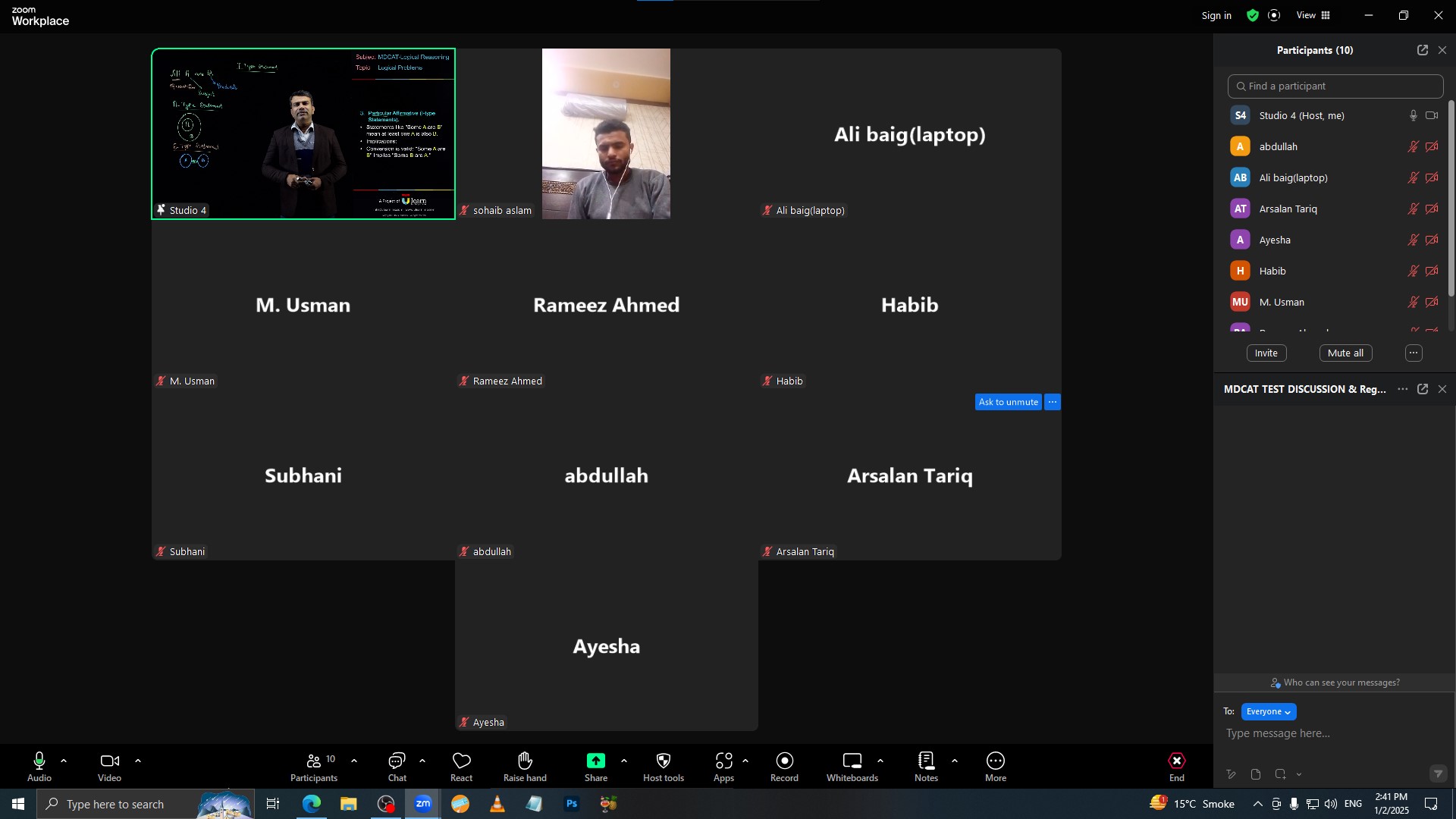Select sohaib aslam video tile
Image resolution: width=1456 pixels, height=819 pixels.
(x=607, y=134)
